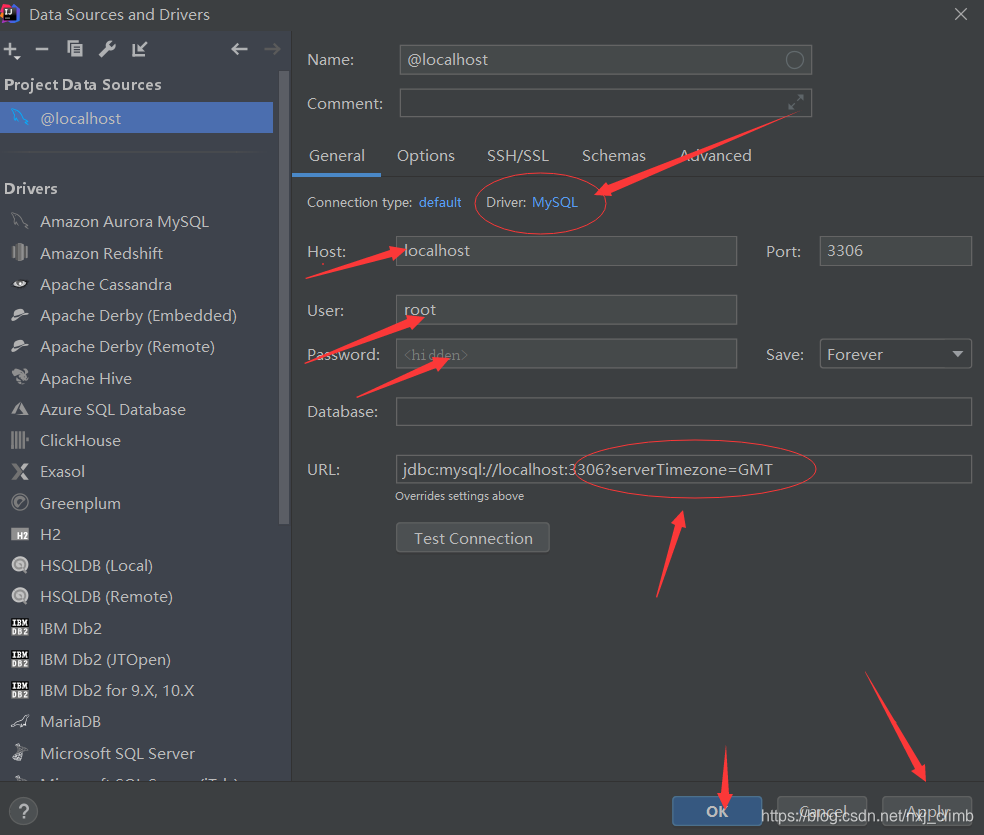984x835 pixels.
Task: Select Amazon Redshift driver icon
Action: 20,252
